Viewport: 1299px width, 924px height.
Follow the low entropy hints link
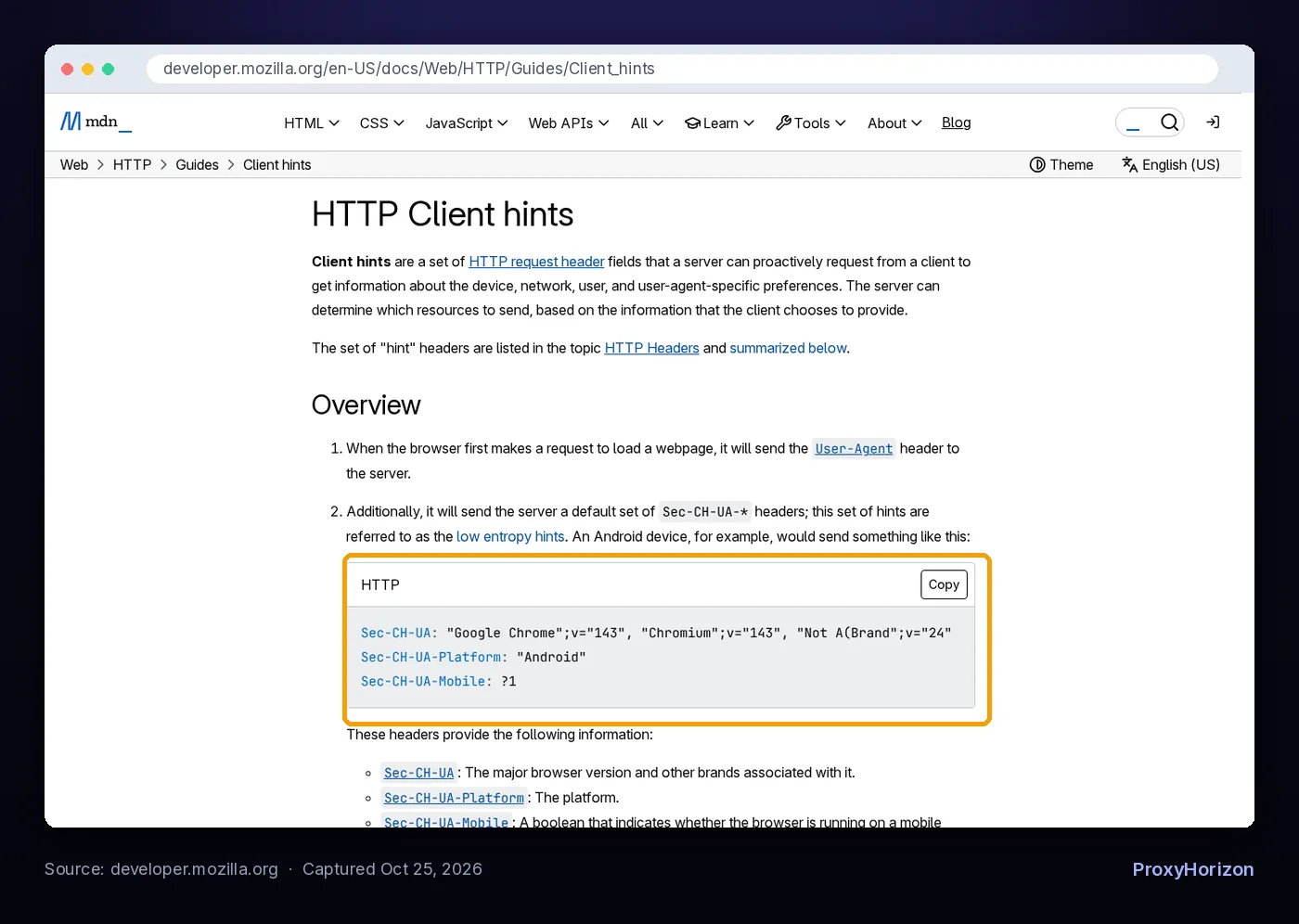[x=510, y=536]
